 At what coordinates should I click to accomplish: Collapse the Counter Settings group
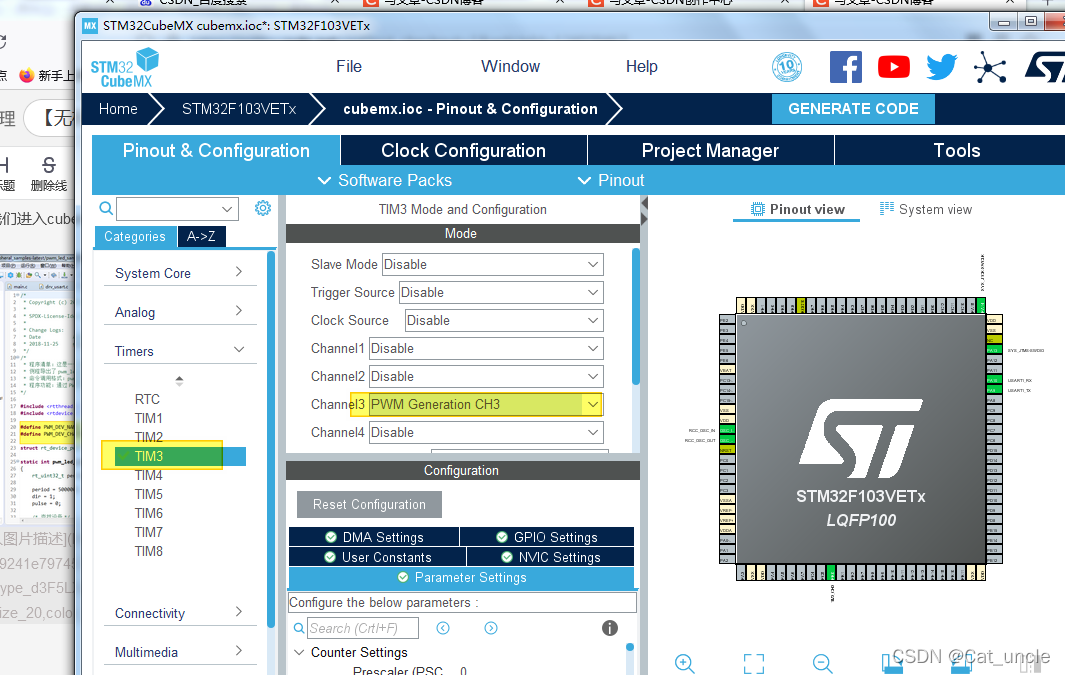pos(300,652)
